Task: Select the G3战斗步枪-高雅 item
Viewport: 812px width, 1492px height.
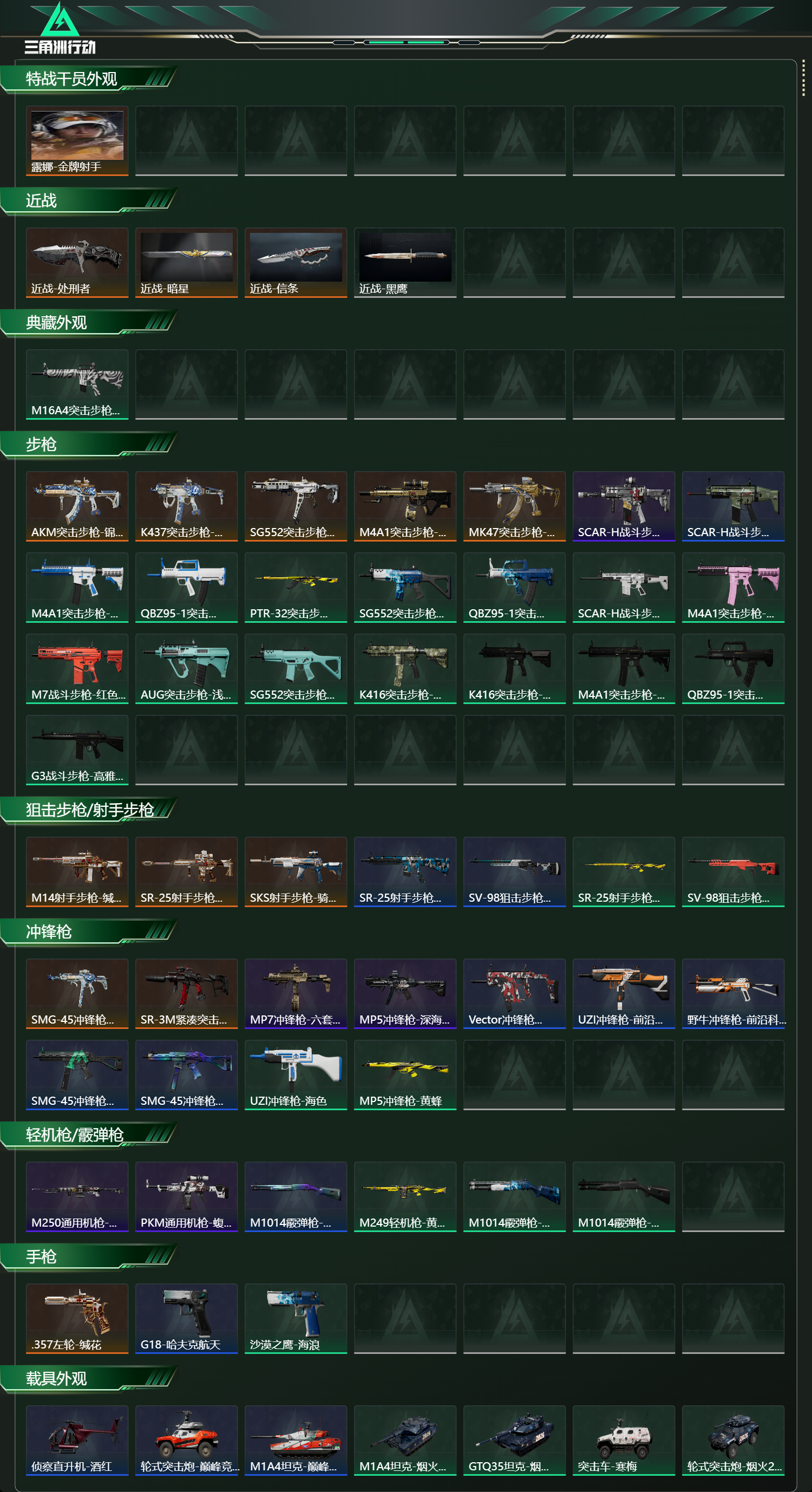Action: (77, 750)
